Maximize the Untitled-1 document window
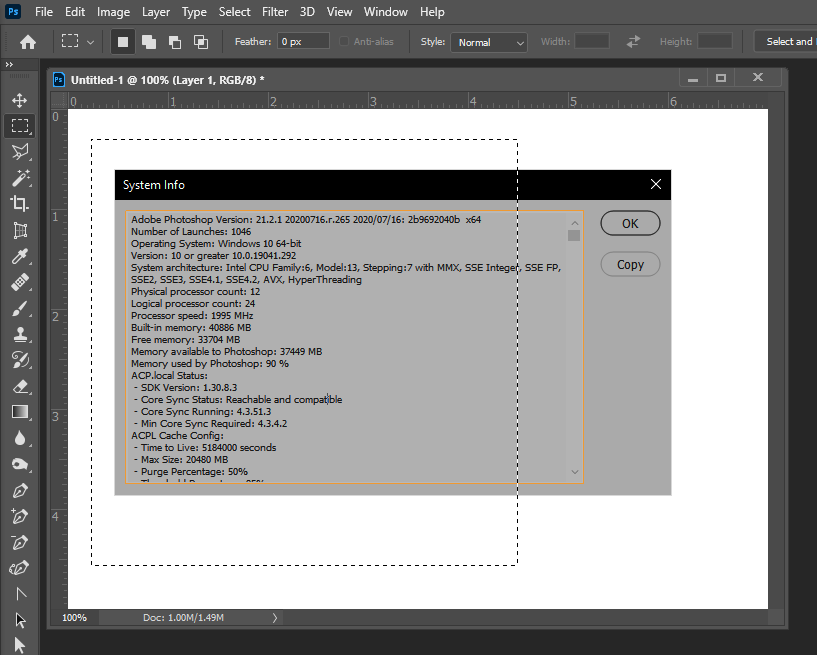This screenshot has width=817, height=655. pyautogui.click(x=721, y=78)
